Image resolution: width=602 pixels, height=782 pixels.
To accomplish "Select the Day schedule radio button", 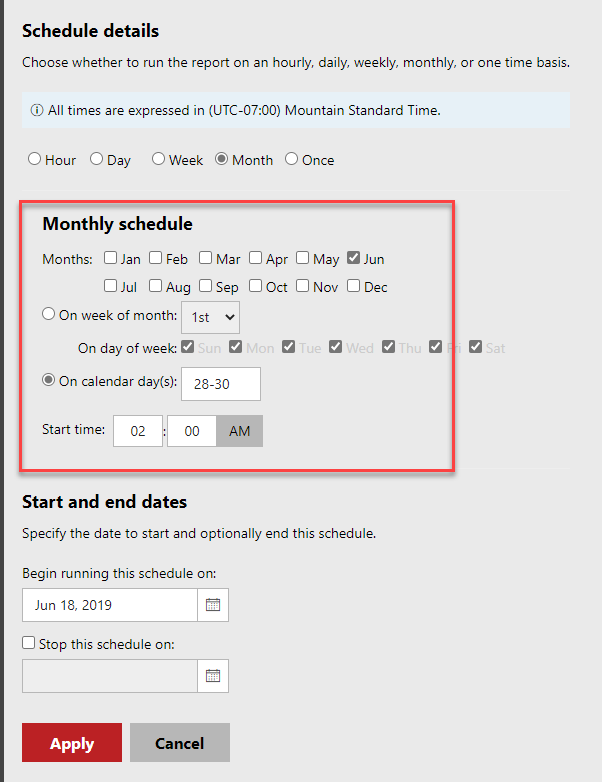I will [x=96, y=159].
